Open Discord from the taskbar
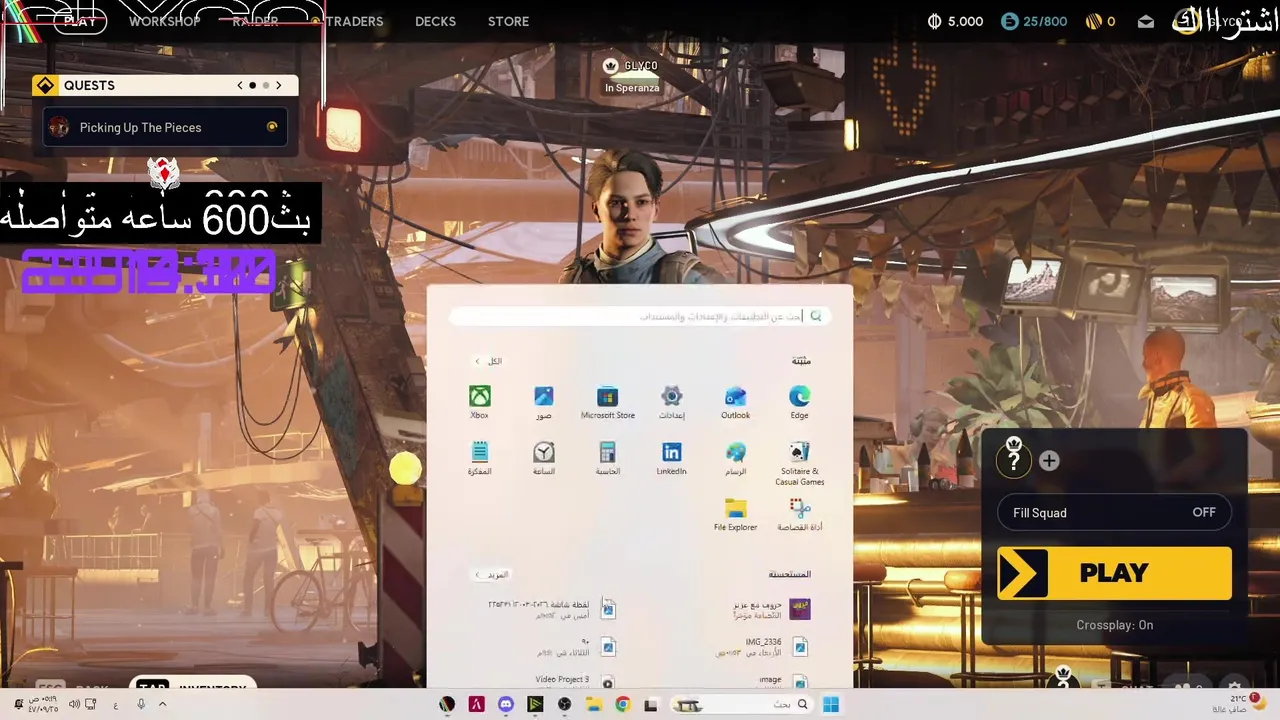This screenshot has width=1280, height=720. tap(505, 704)
